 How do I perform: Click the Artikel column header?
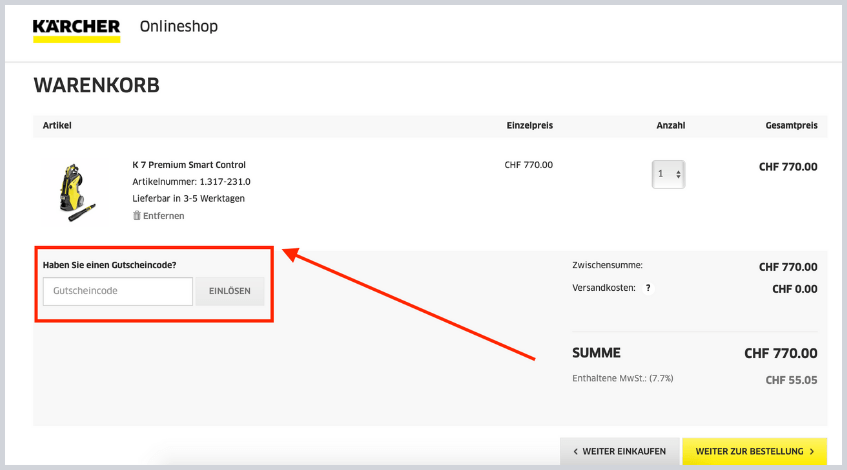tap(57, 126)
